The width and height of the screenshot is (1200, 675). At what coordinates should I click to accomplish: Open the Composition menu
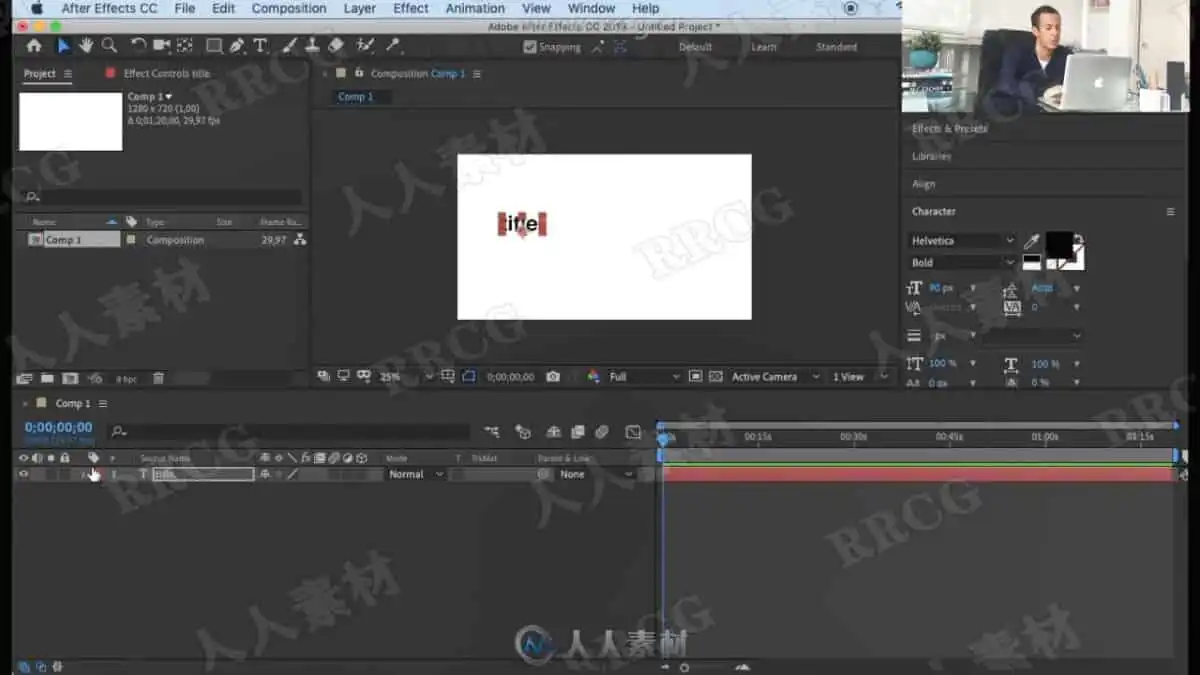click(x=289, y=8)
